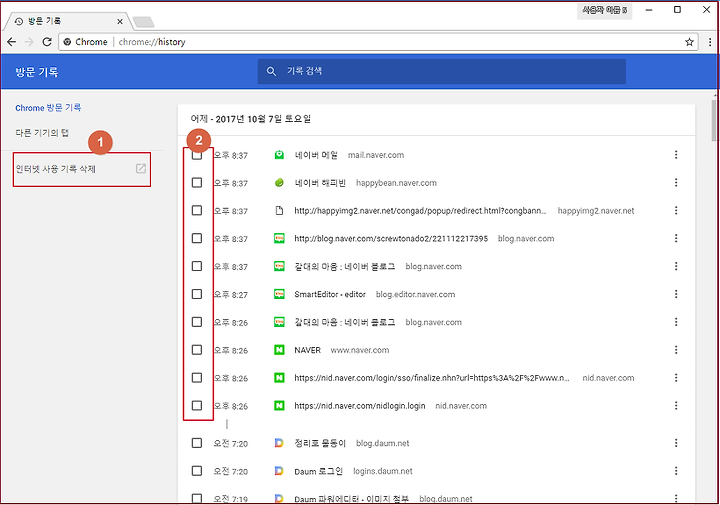Check the box for 정리로 몰동이 entry
This screenshot has width=720, height=505.
(197, 443)
